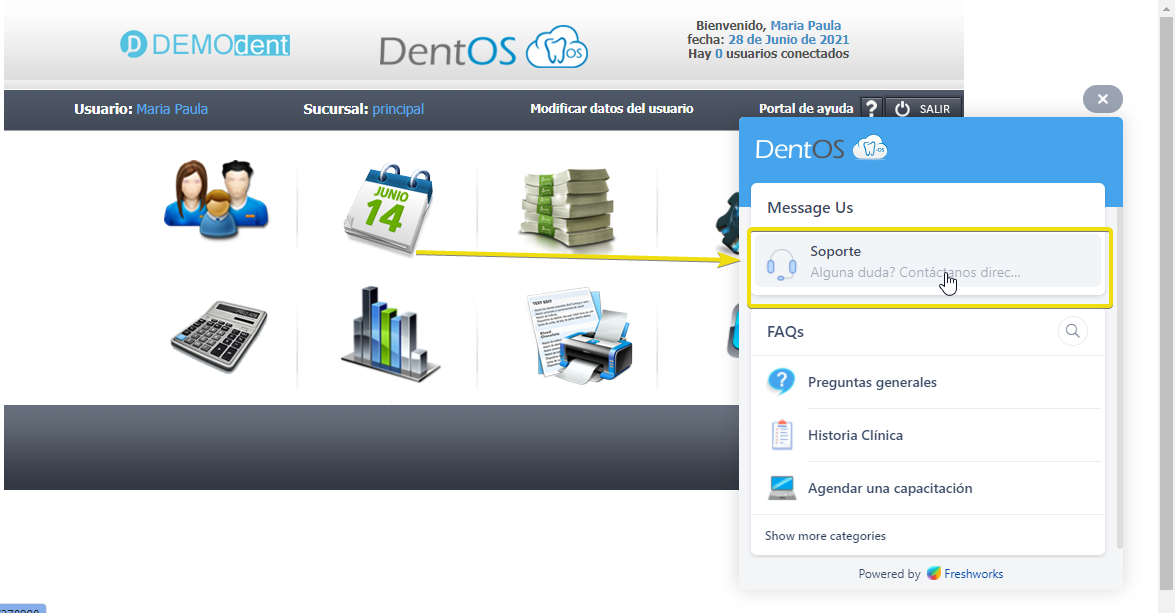Image resolution: width=1175 pixels, height=613 pixels.
Task: Open the bar chart statistics icon
Action: click(390, 333)
